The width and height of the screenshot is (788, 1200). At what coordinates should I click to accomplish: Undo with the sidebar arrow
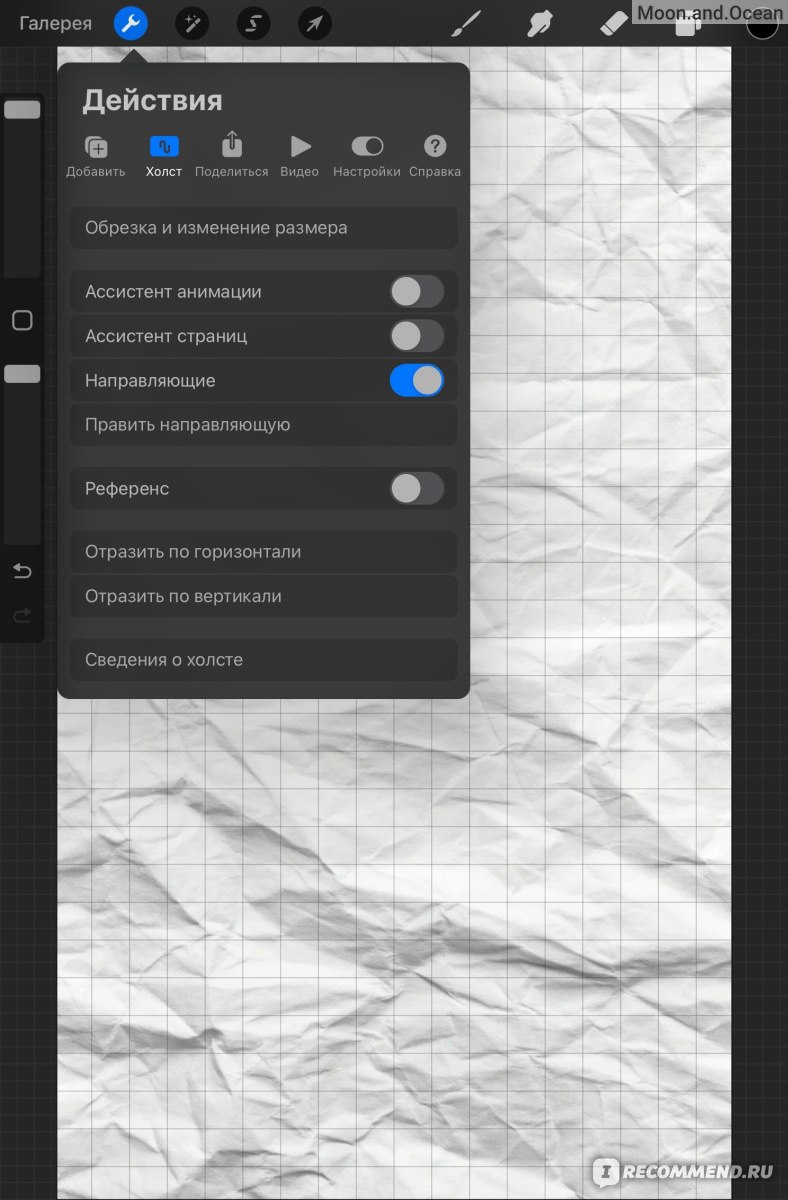22,571
